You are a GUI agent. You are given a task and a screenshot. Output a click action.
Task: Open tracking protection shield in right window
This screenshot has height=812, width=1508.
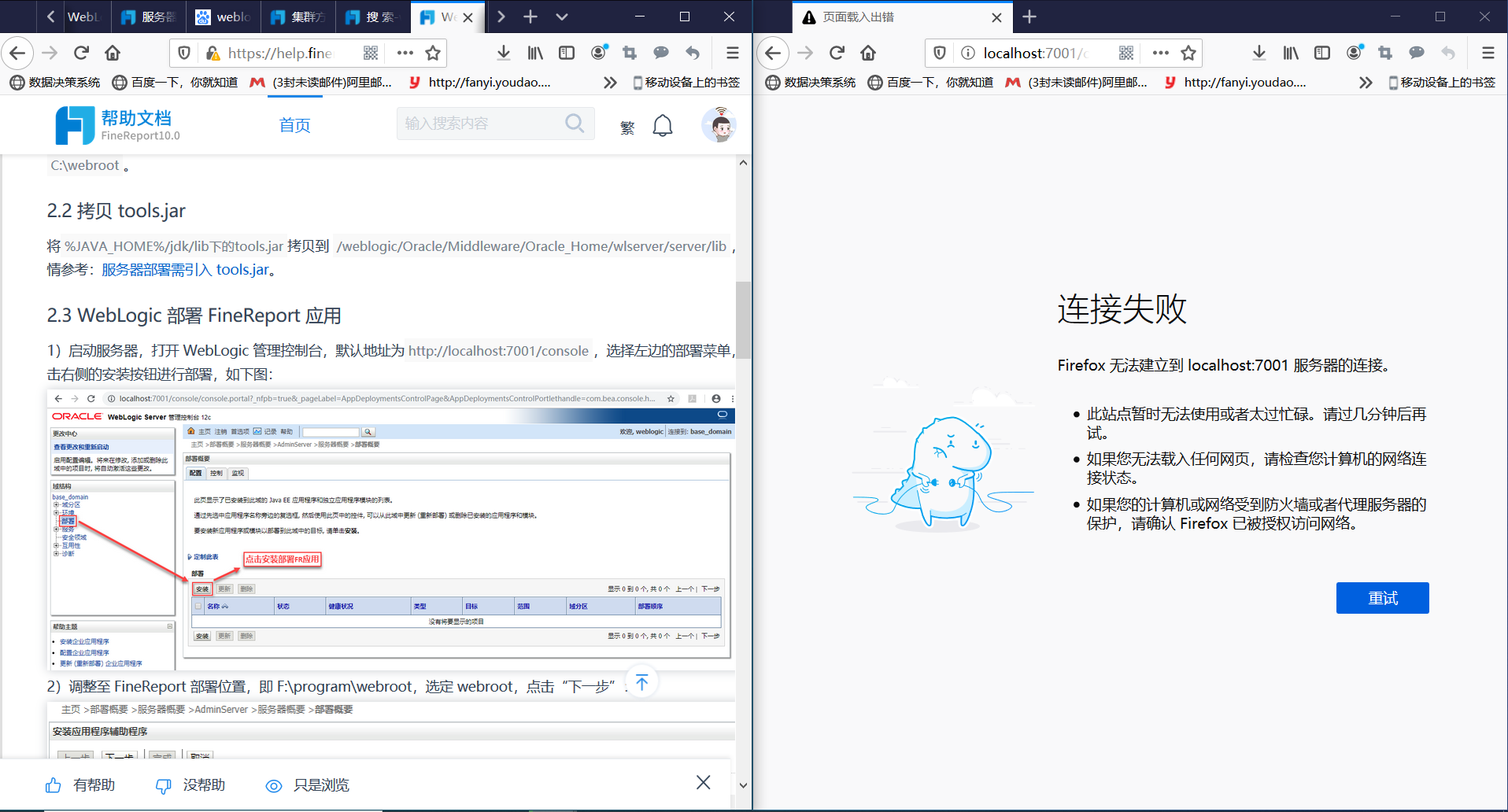point(940,53)
